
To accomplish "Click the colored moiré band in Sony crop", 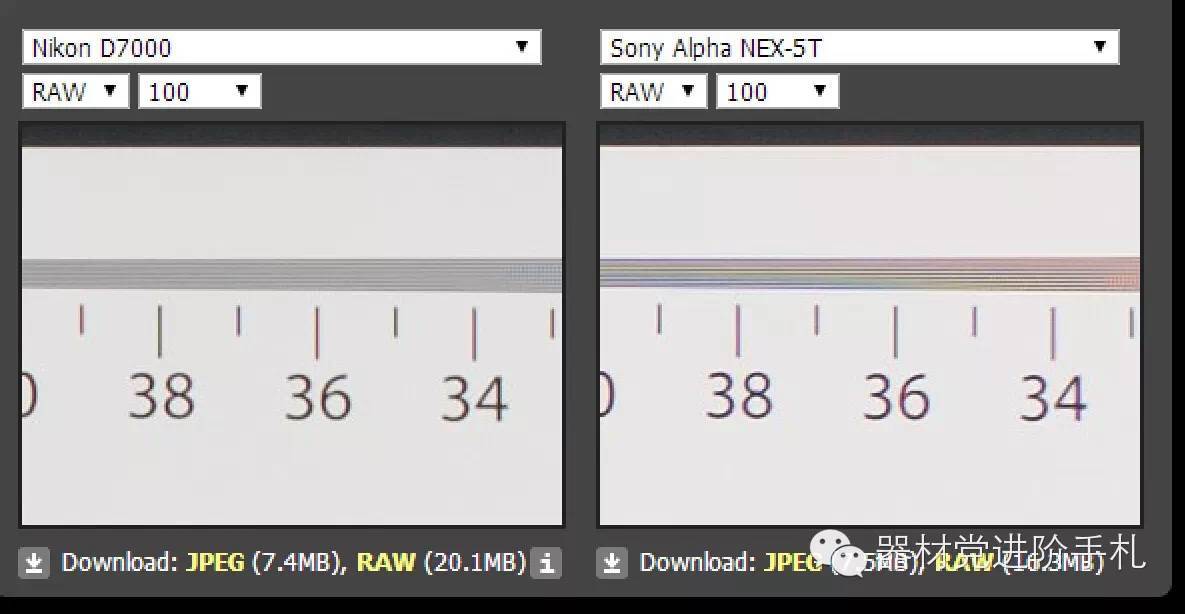I will point(869,272).
